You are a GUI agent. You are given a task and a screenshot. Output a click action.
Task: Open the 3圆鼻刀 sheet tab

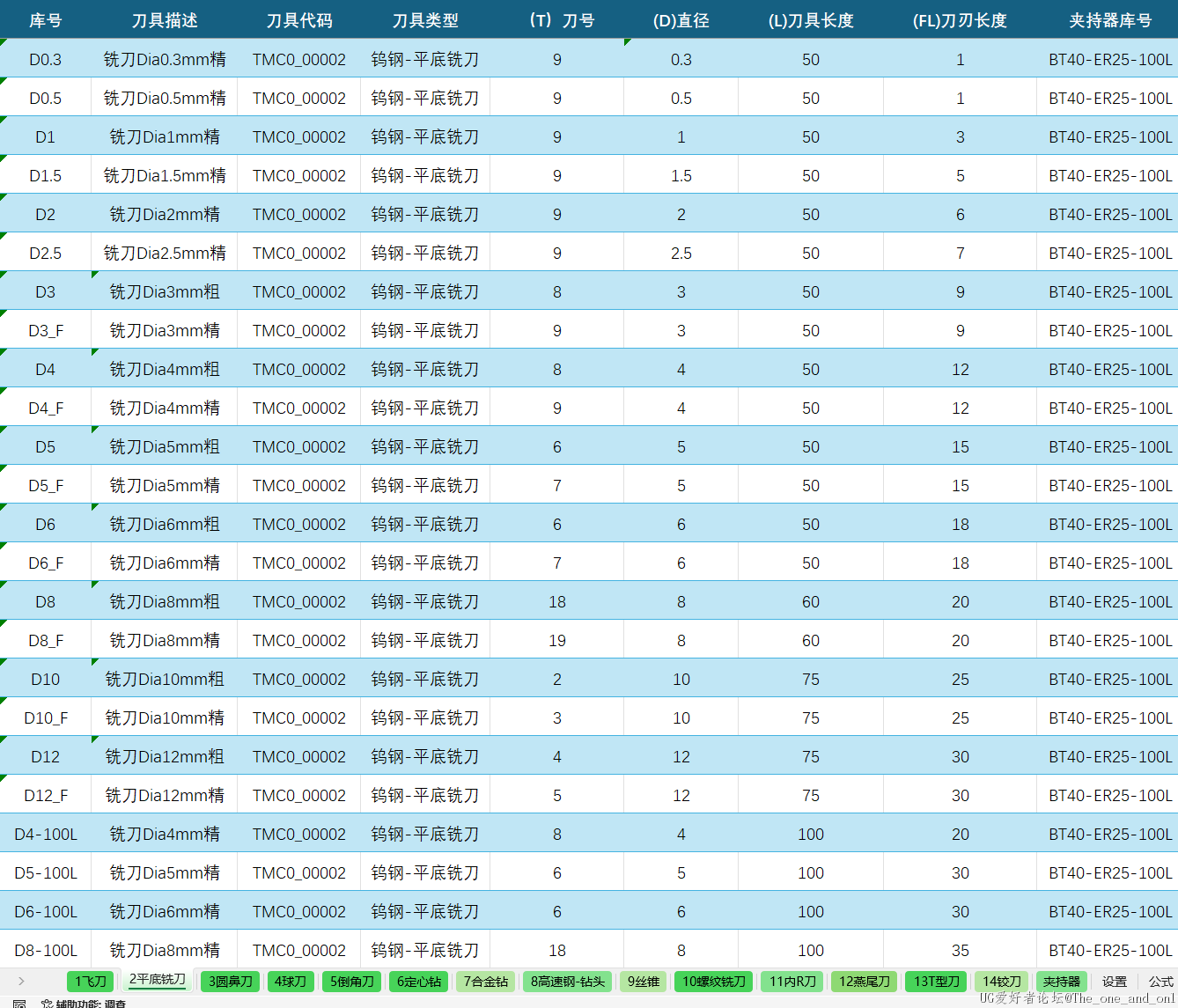[x=231, y=981]
